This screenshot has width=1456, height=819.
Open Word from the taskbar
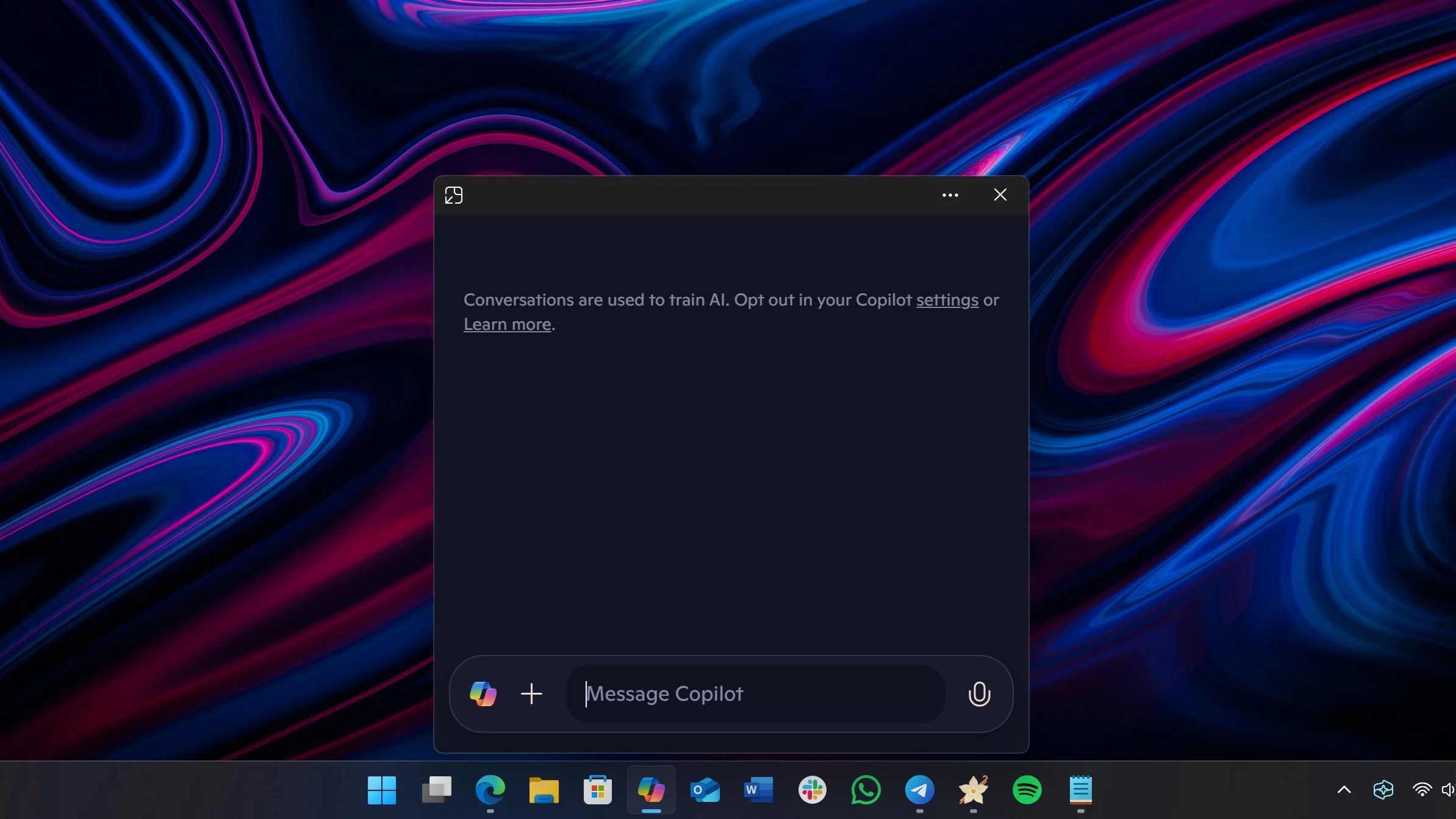(x=758, y=790)
